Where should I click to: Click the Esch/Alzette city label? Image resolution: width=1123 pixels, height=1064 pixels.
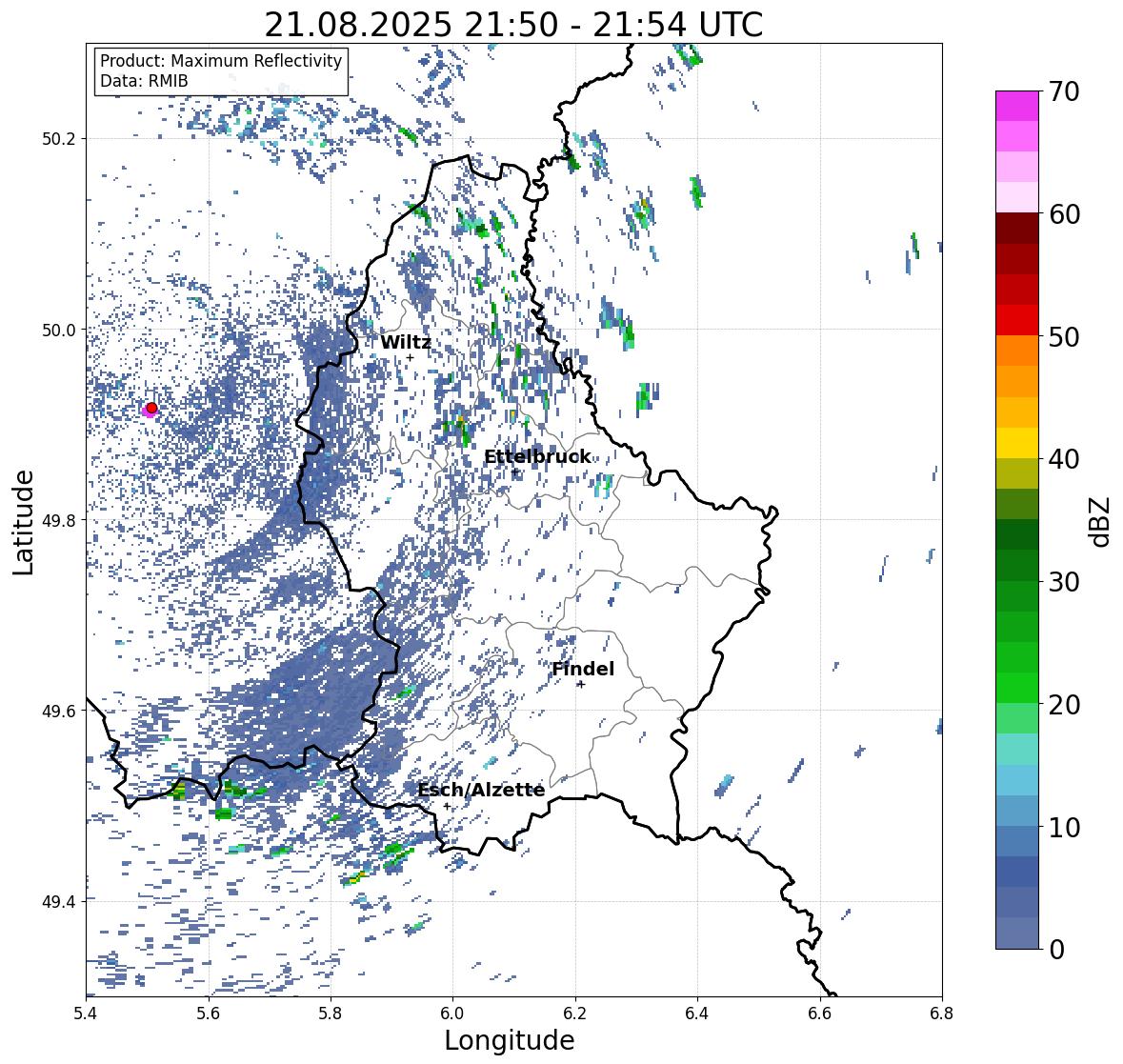pos(481,790)
